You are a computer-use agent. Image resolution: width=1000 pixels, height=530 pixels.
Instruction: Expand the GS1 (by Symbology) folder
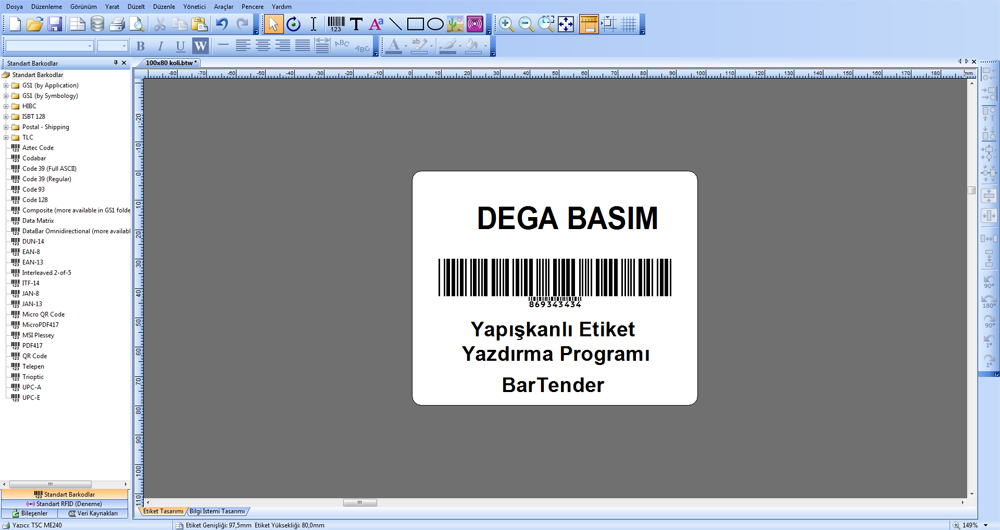(6, 96)
